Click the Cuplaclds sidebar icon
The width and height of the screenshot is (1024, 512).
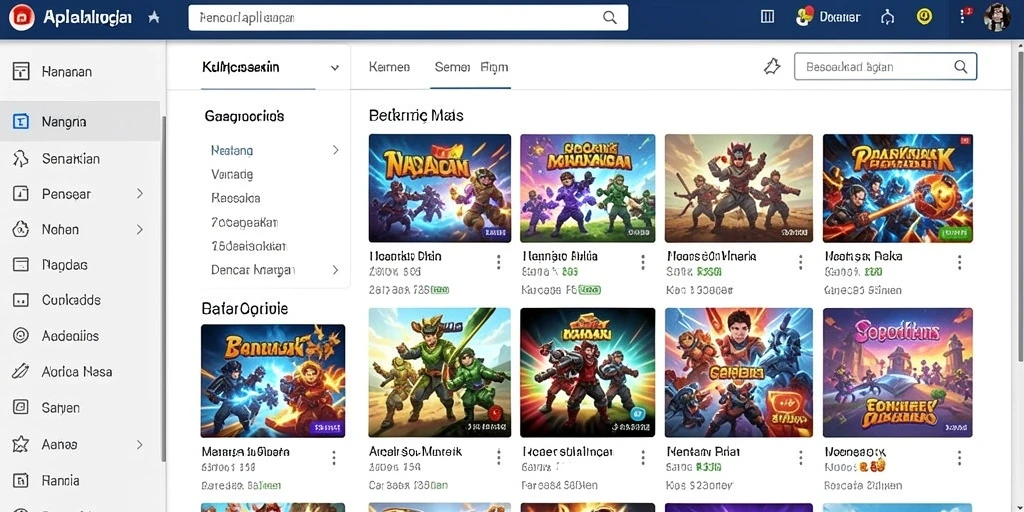(x=21, y=300)
